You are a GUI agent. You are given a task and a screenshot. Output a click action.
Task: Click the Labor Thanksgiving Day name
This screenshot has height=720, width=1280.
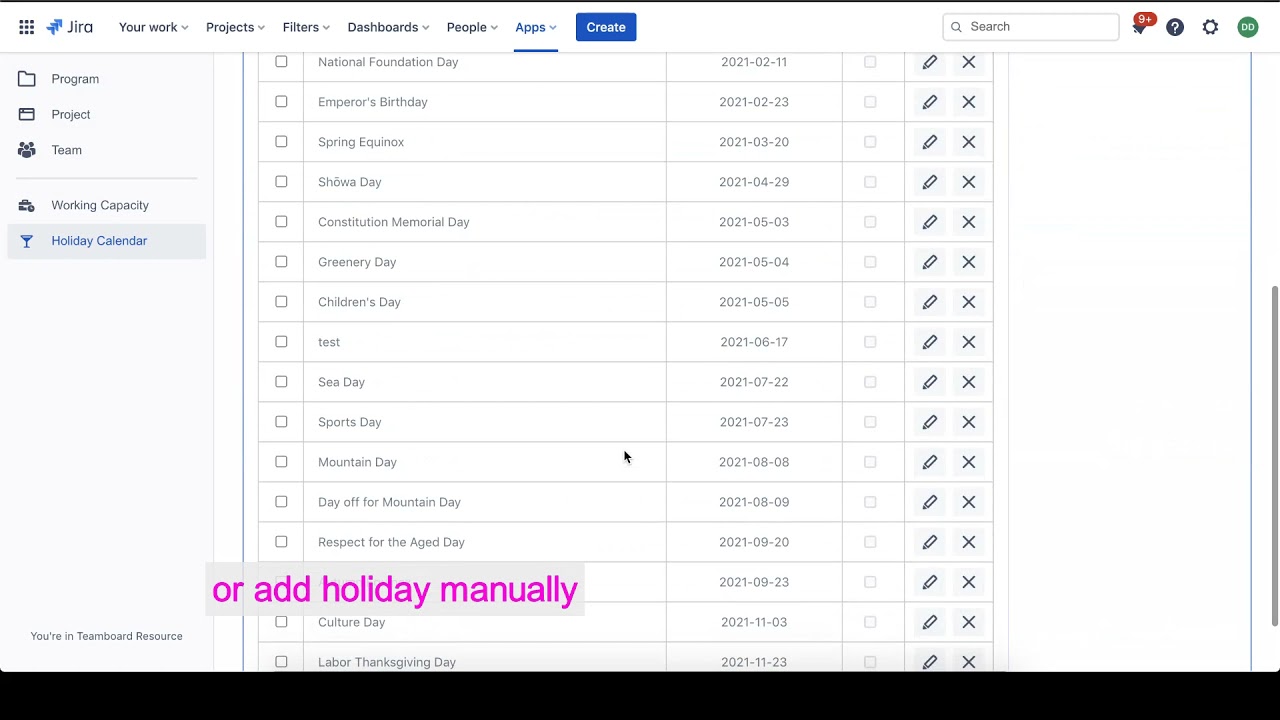point(386,662)
